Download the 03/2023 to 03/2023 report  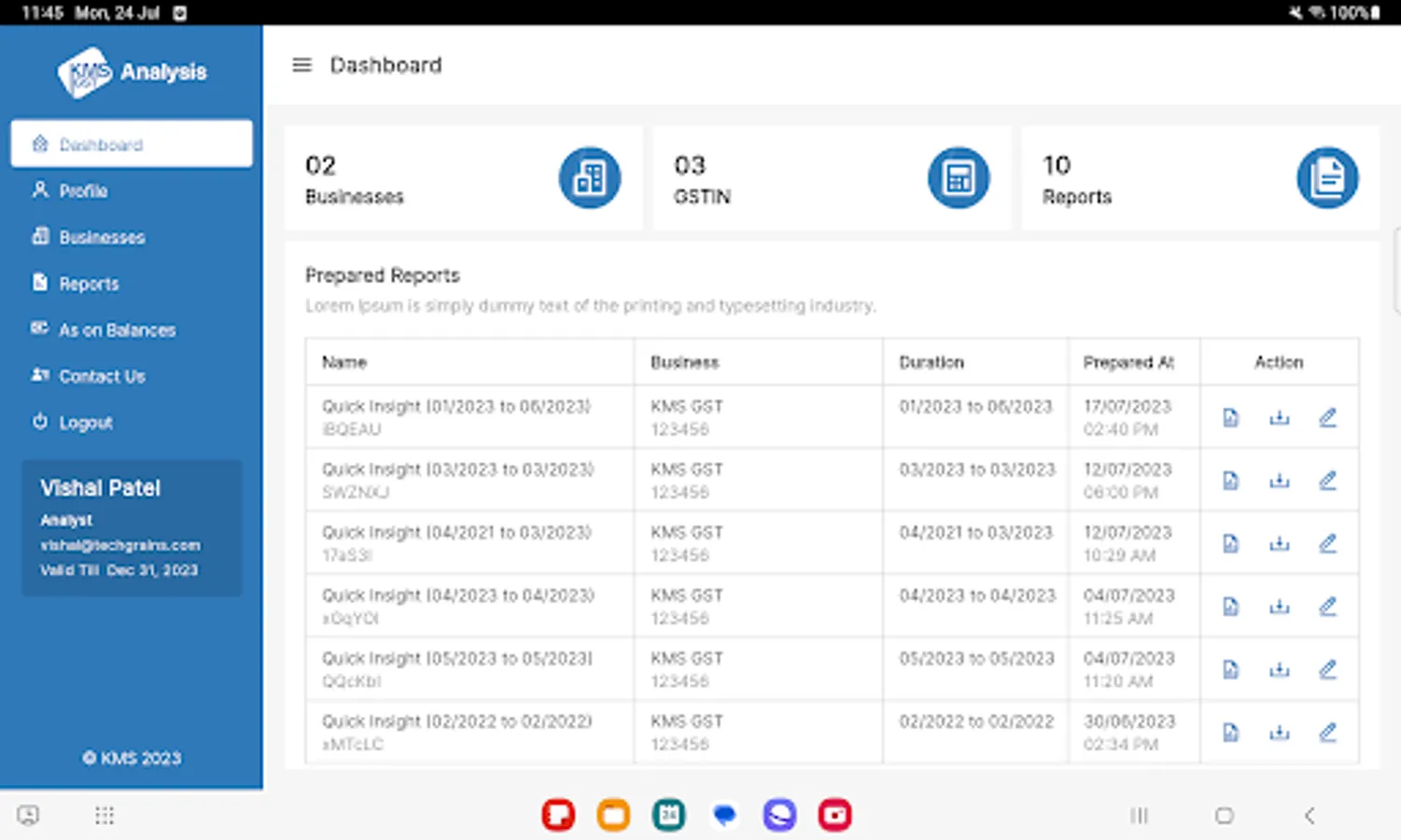1279,481
